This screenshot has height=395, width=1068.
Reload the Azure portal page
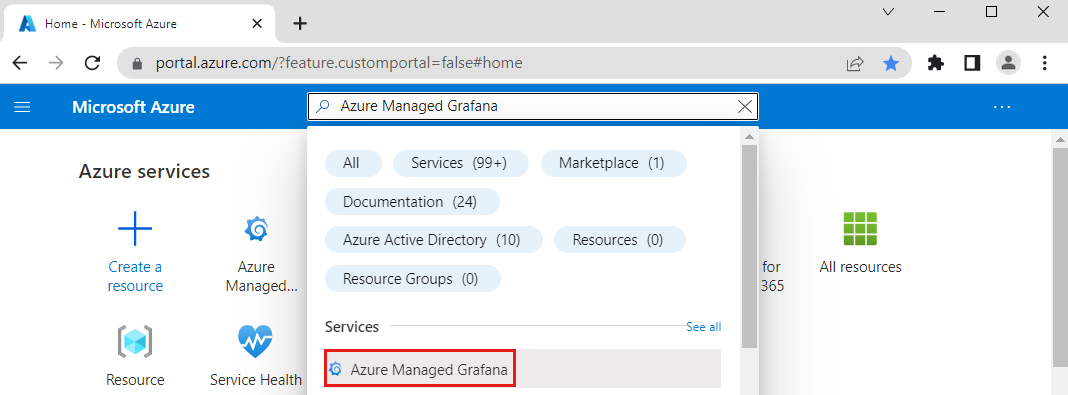pos(93,63)
